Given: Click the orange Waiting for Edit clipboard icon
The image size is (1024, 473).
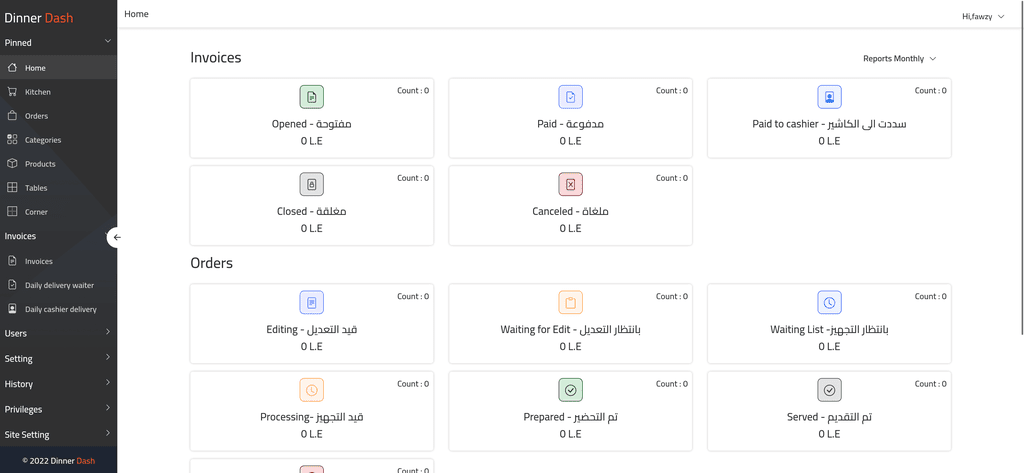Looking at the screenshot, I should pos(570,302).
